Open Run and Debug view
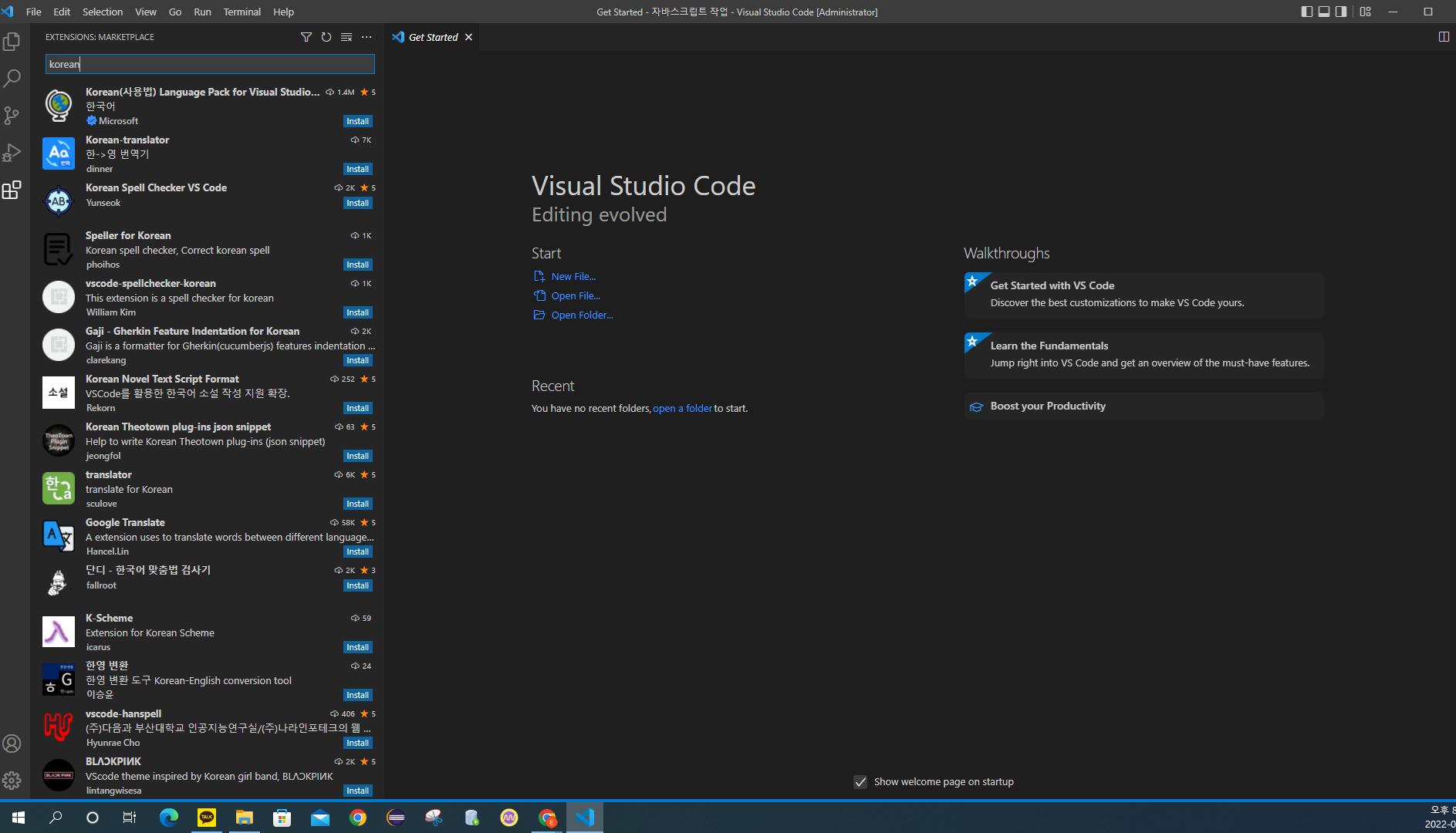The width and height of the screenshot is (1456, 833). click(12, 153)
